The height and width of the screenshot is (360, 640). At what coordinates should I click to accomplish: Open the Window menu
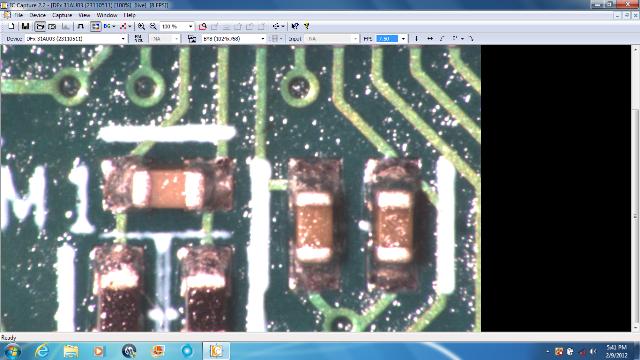coord(107,15)
